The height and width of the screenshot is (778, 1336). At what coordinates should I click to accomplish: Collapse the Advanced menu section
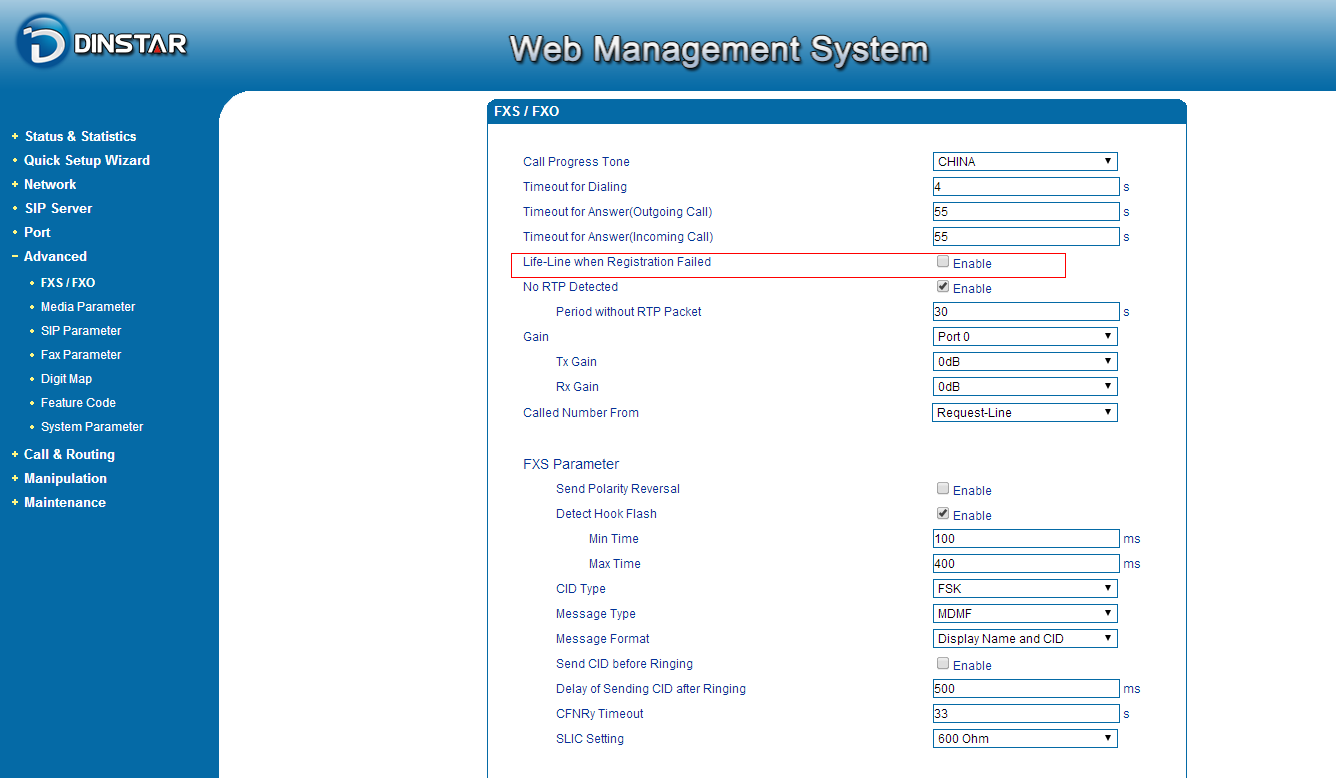55,256
